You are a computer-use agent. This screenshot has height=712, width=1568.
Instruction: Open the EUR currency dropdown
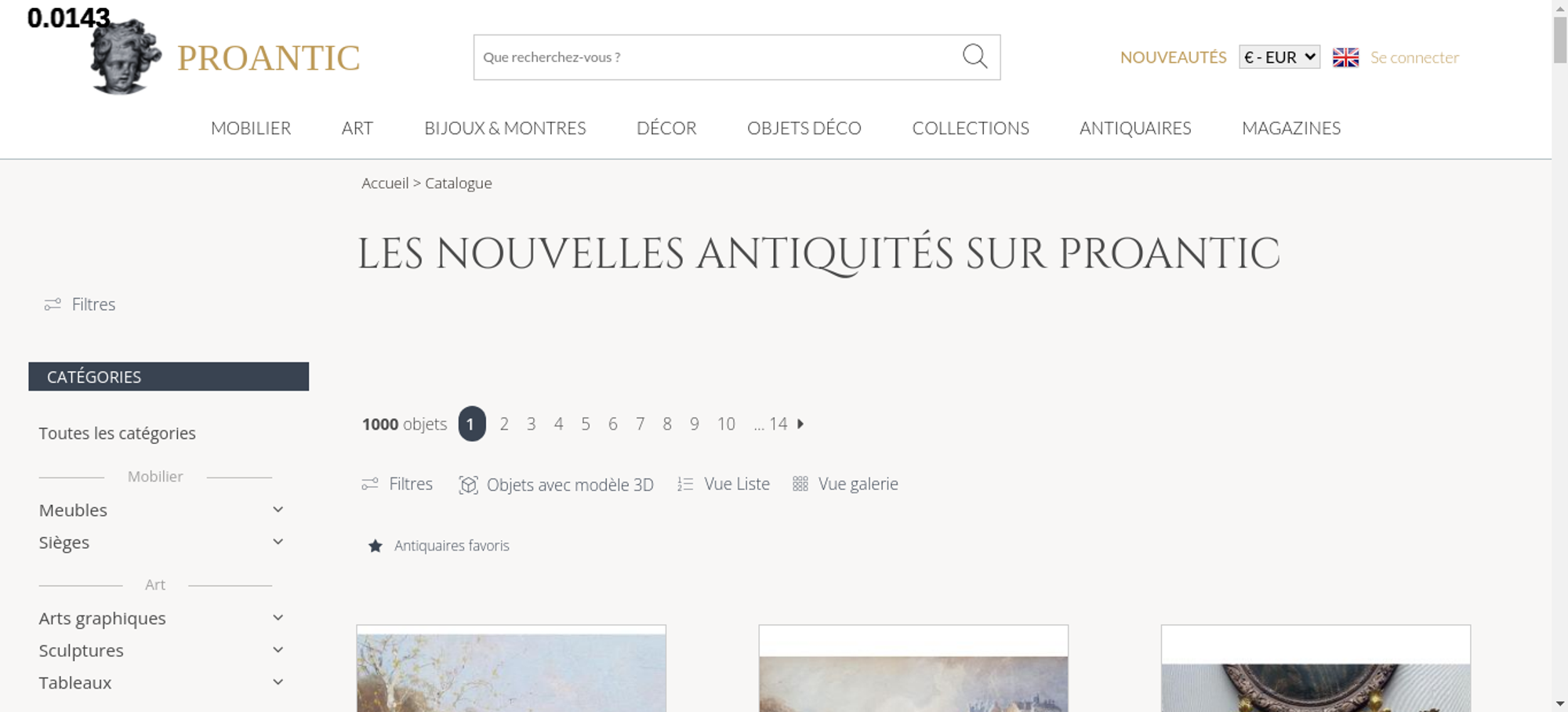[x=1279, y=57]
